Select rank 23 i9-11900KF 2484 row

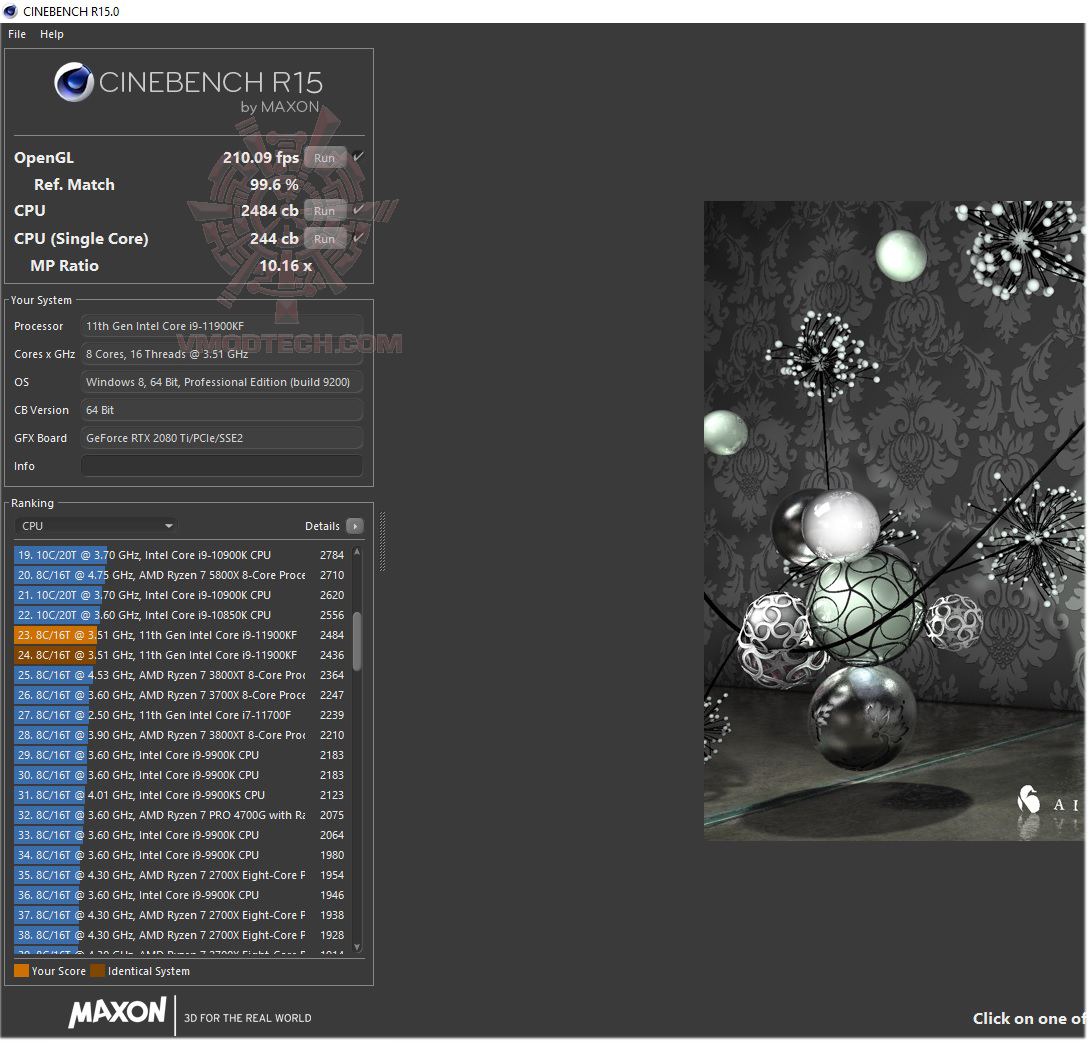tap(182, 635)
